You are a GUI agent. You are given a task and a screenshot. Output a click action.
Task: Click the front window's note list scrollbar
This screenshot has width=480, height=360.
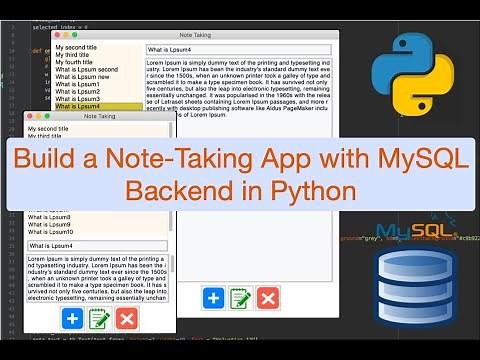click(x=171, y=177)
